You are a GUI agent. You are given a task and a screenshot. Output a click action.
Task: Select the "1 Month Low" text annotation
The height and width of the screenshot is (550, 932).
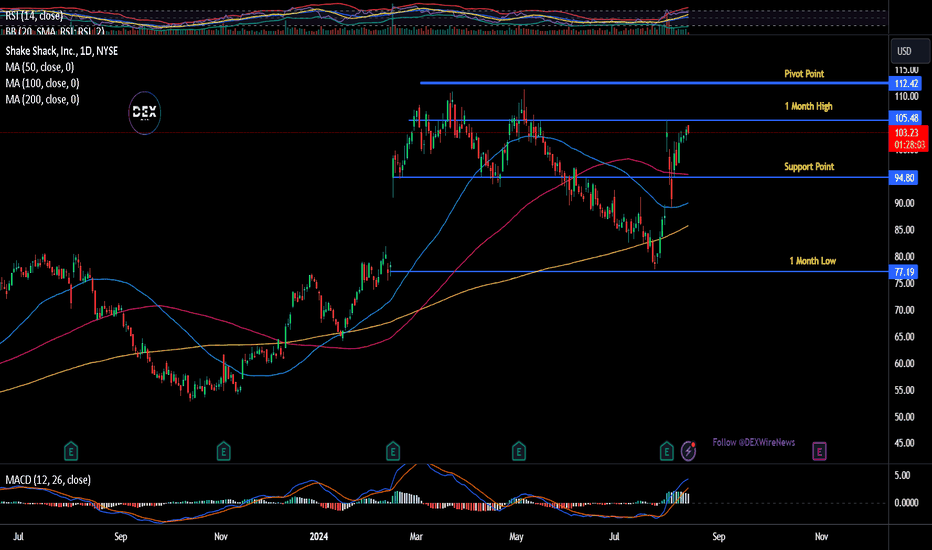pyautogui.click(x=813, y=261)
